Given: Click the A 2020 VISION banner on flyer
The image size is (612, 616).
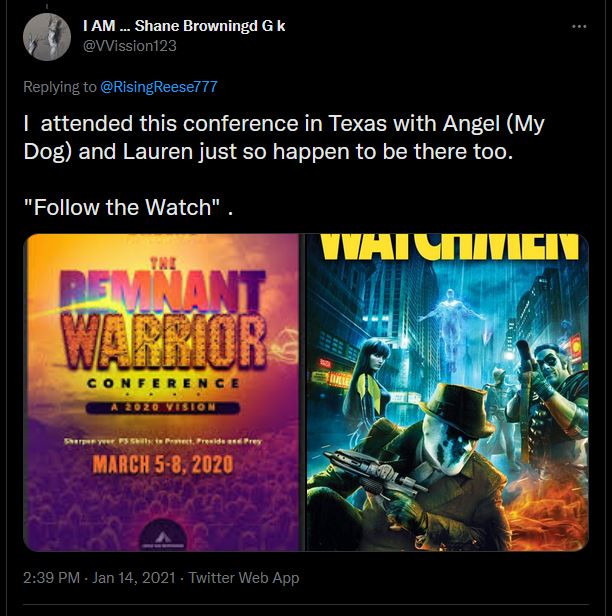Looking at the screenshot, I should [x=163, y=407].
